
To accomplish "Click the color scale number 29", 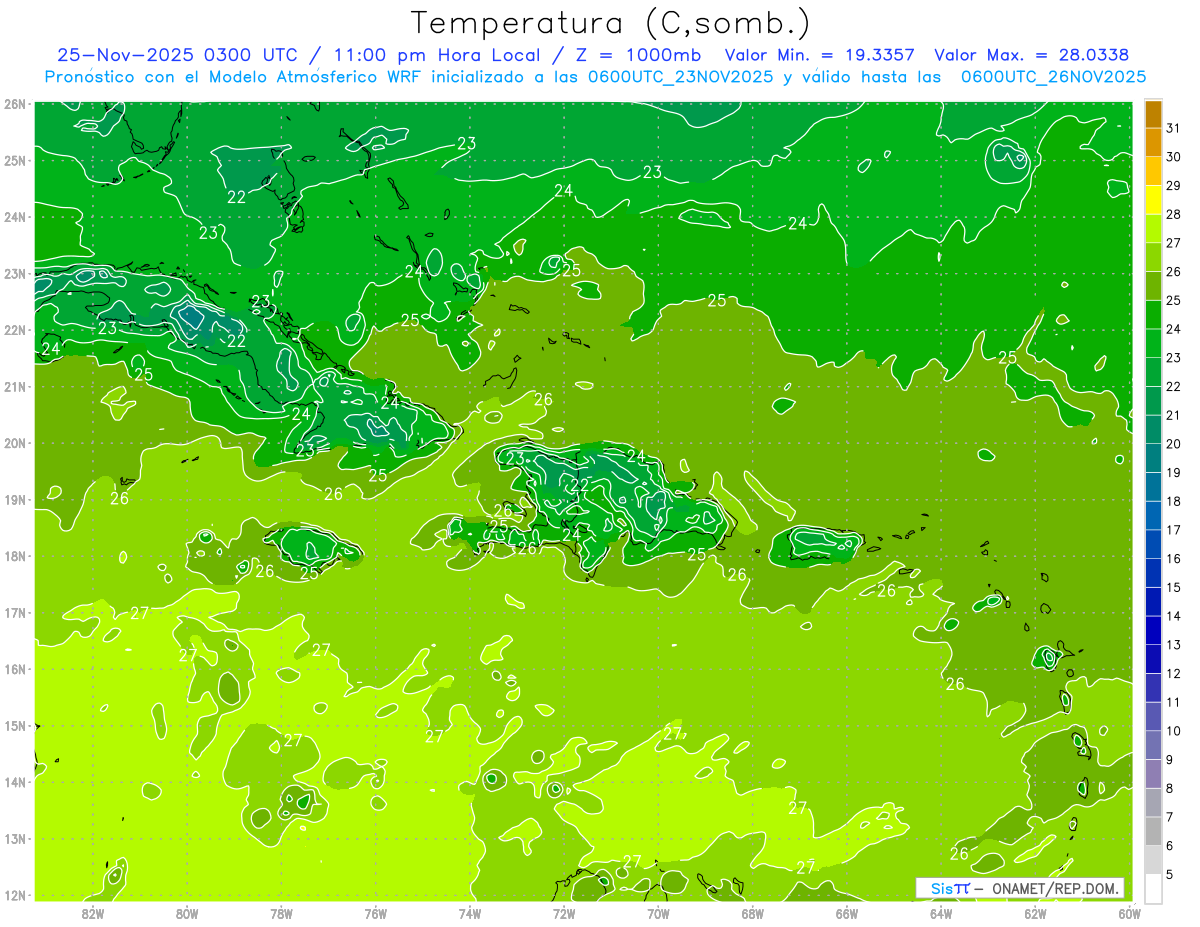I will [1173, 185].
